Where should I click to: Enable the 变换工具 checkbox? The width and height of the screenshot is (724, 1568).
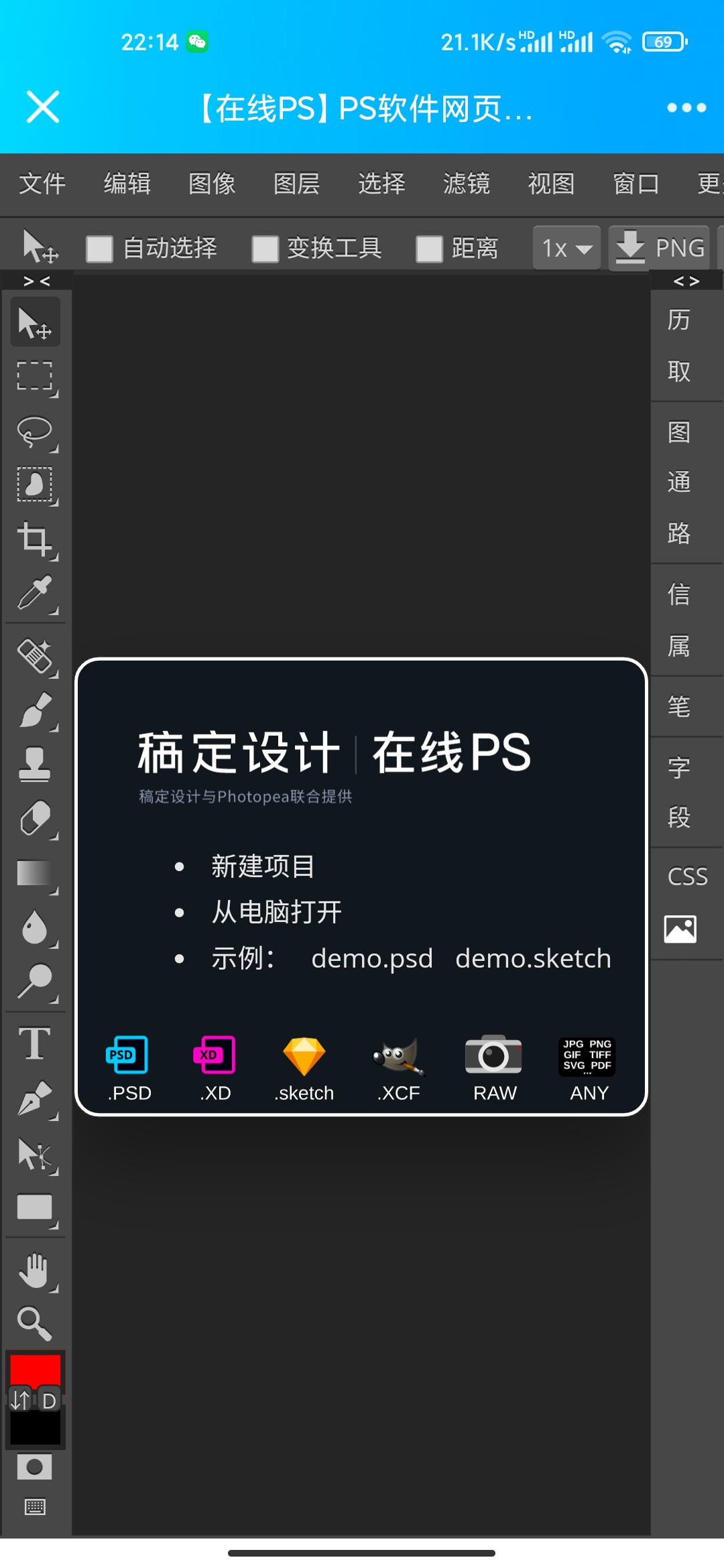tap(265, 249)
